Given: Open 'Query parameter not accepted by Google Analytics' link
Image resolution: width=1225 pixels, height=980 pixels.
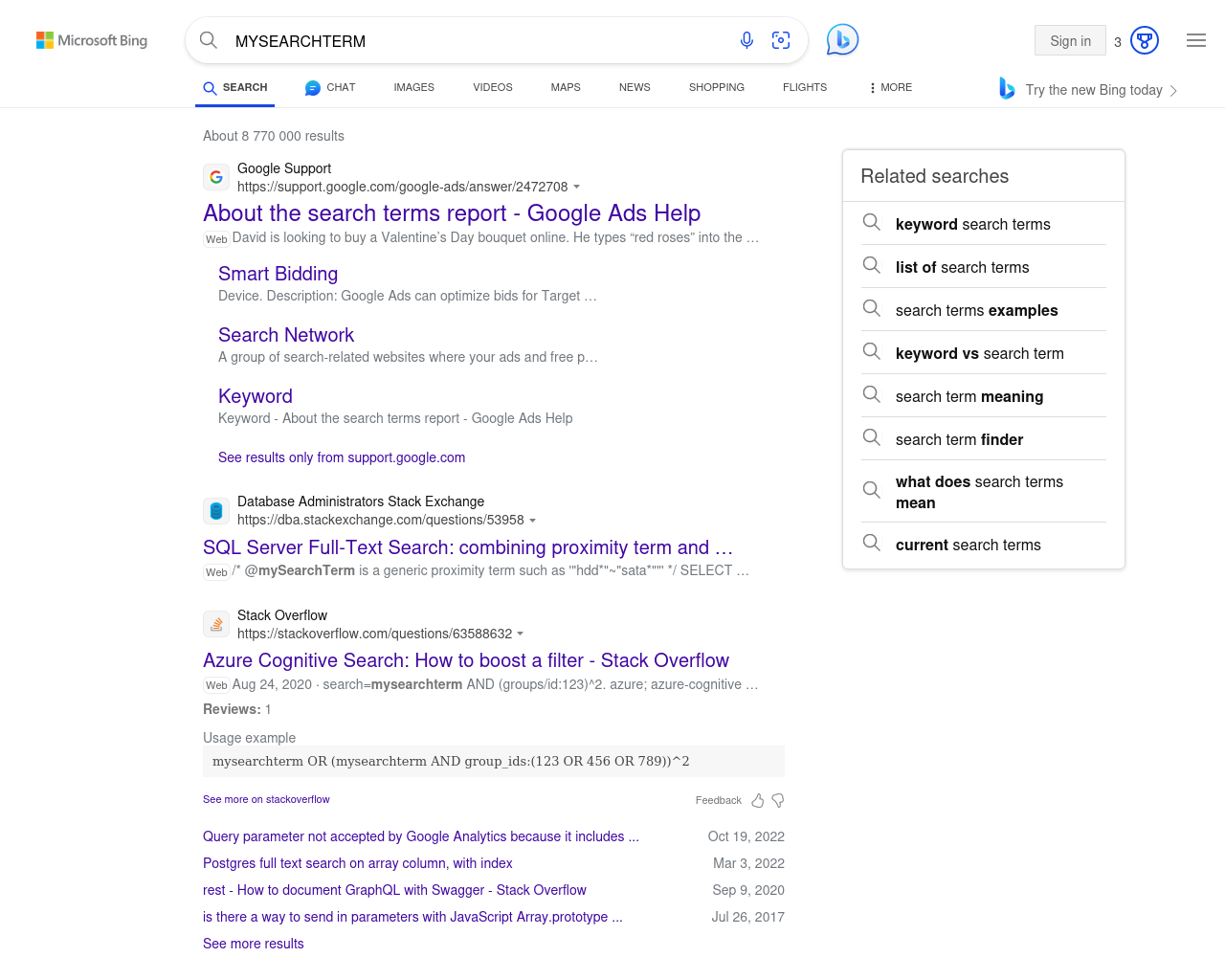Looking at the screenshot, I should [421, 836].
